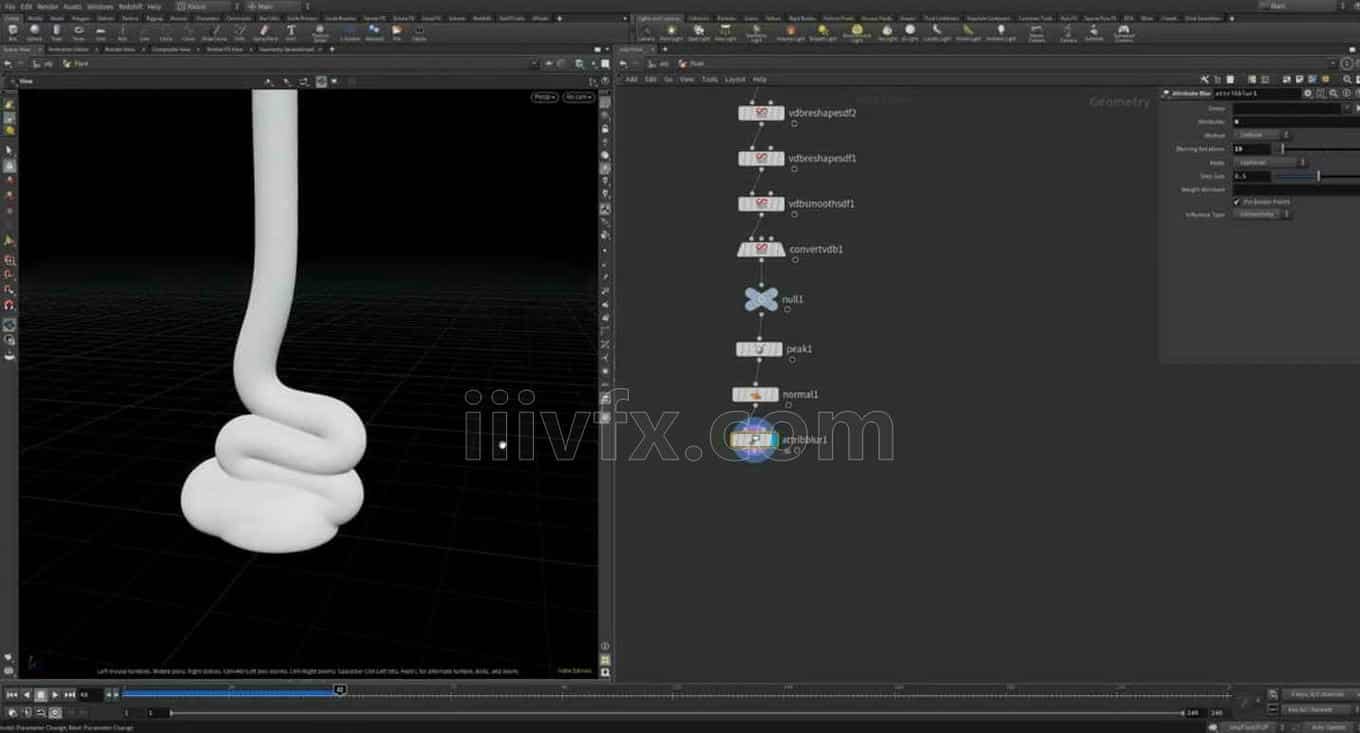Open the Persp viewport camera dropdown
The image size is (1360, 733).
[545, 97]
